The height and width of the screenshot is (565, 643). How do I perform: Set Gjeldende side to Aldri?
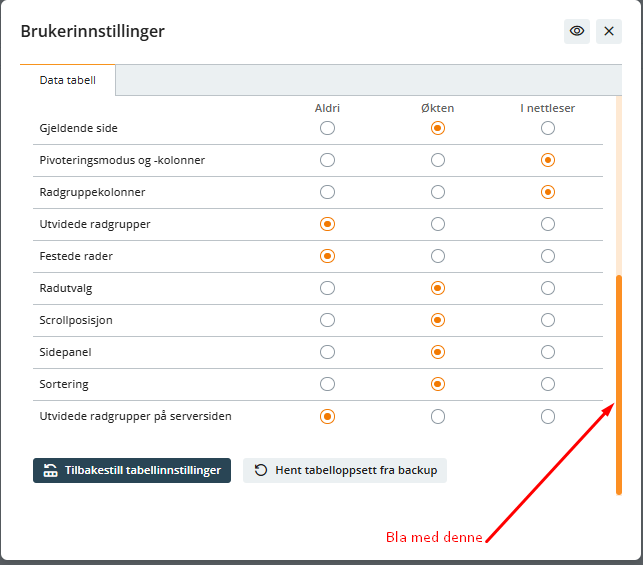coord(327,128)
